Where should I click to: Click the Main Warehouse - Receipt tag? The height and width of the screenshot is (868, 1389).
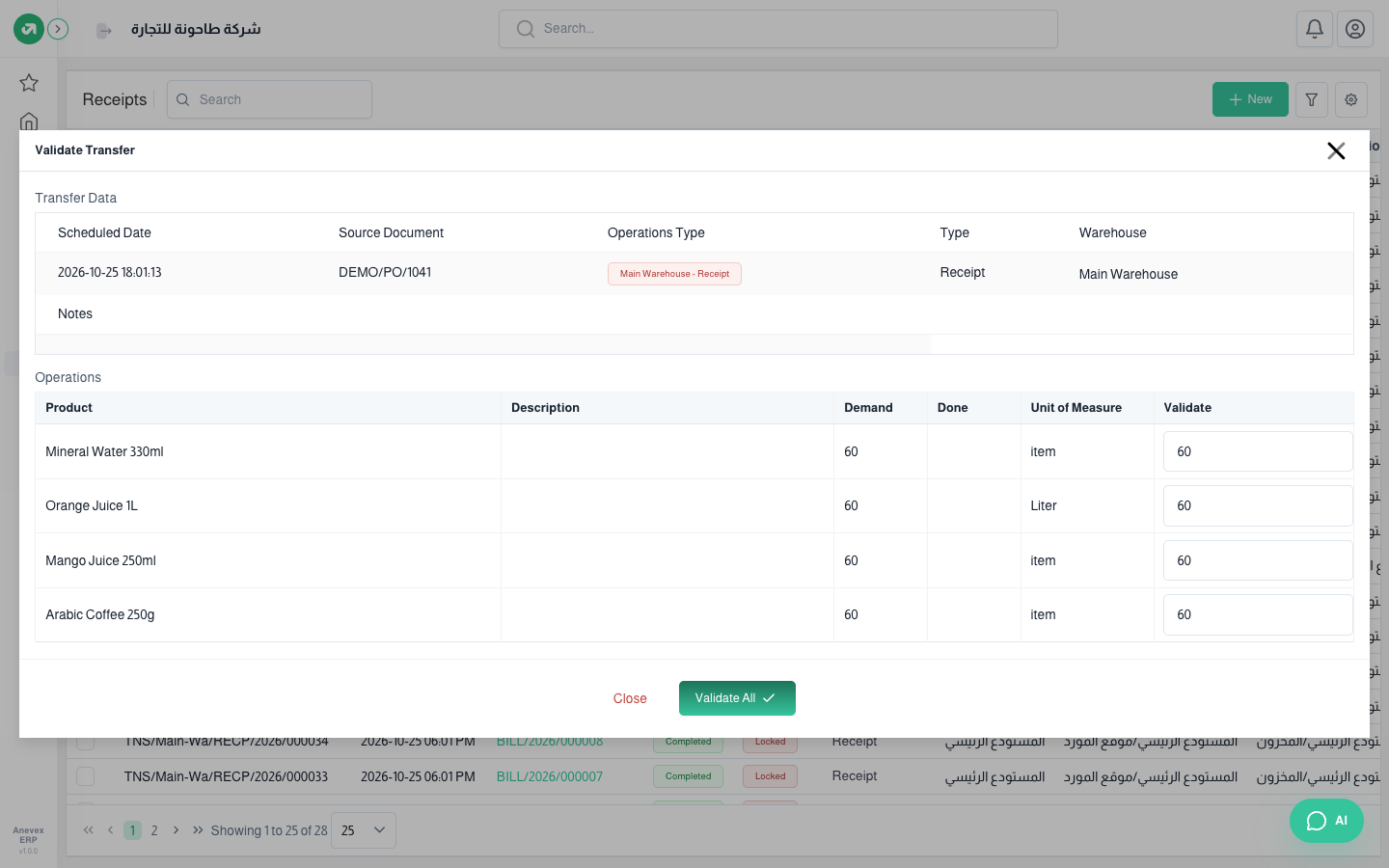[x=674, y=274]
